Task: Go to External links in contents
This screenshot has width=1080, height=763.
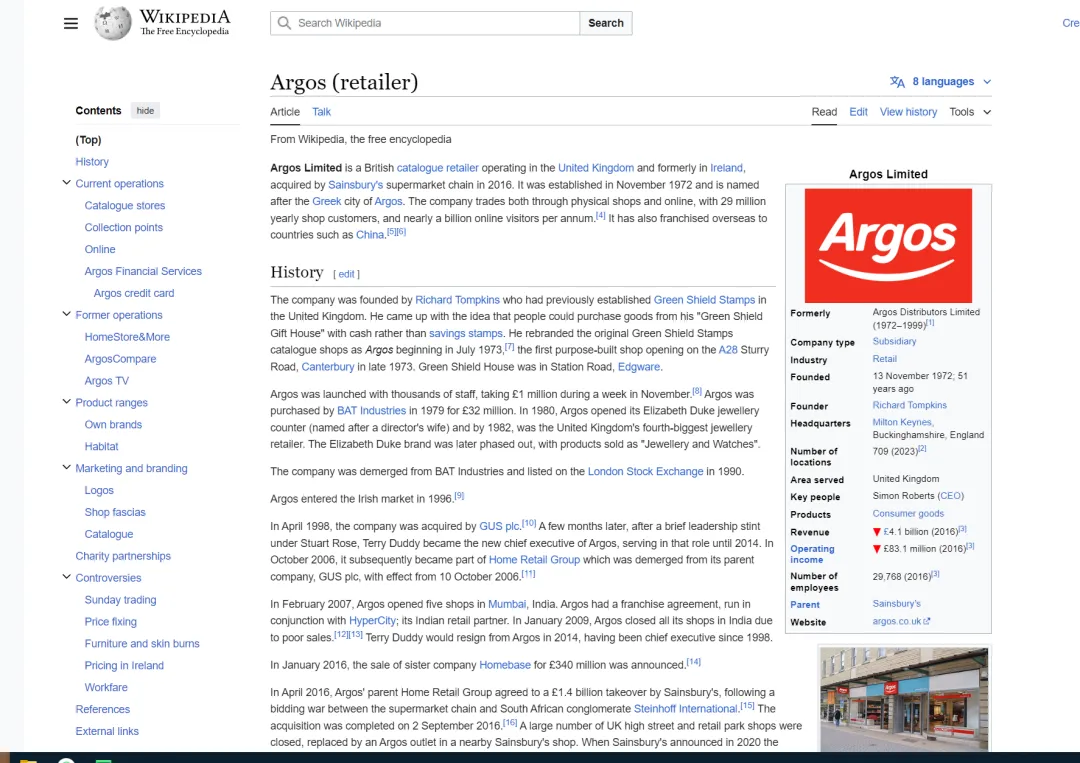Action: point(107,731)
